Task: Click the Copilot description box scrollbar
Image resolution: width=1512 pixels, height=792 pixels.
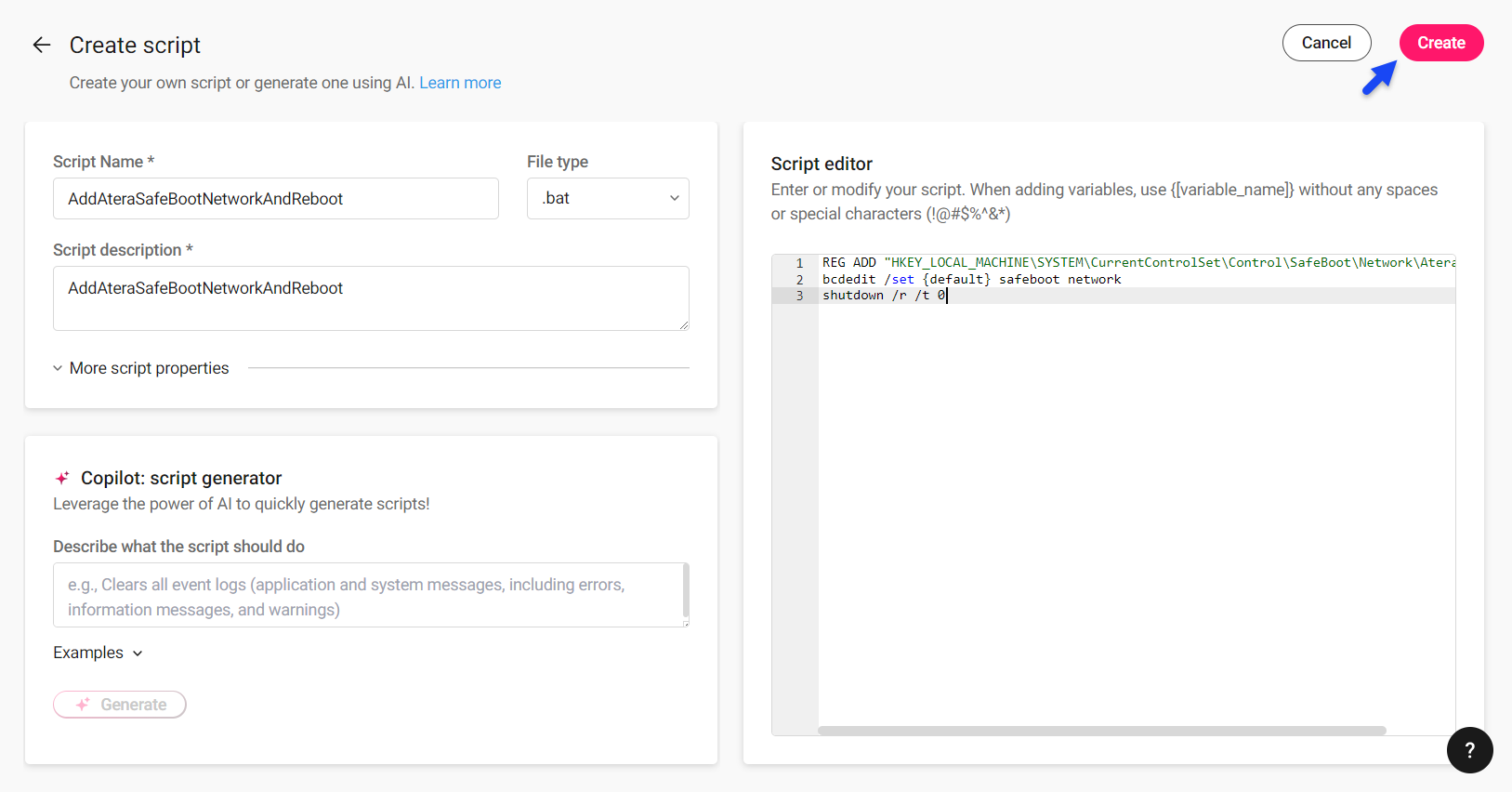Action: click(x=686, y=591)
